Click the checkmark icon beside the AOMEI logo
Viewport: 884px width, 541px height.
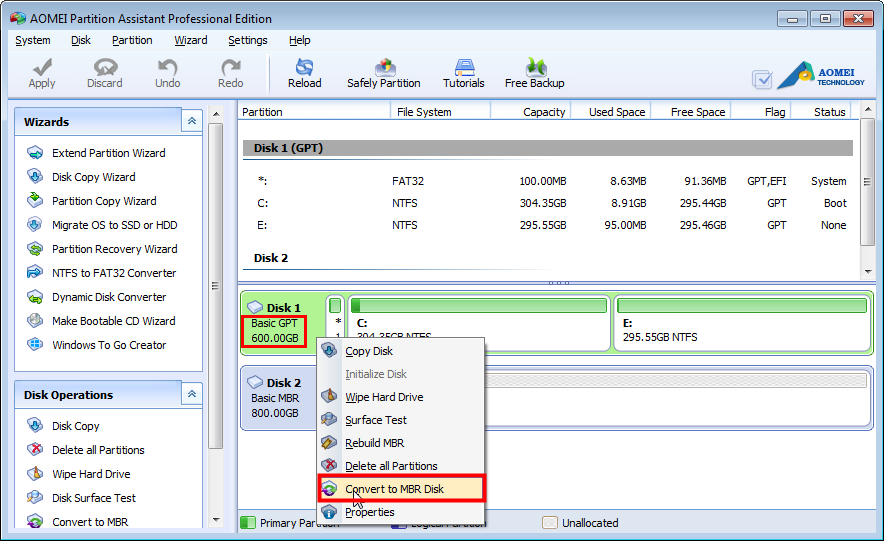762,79
